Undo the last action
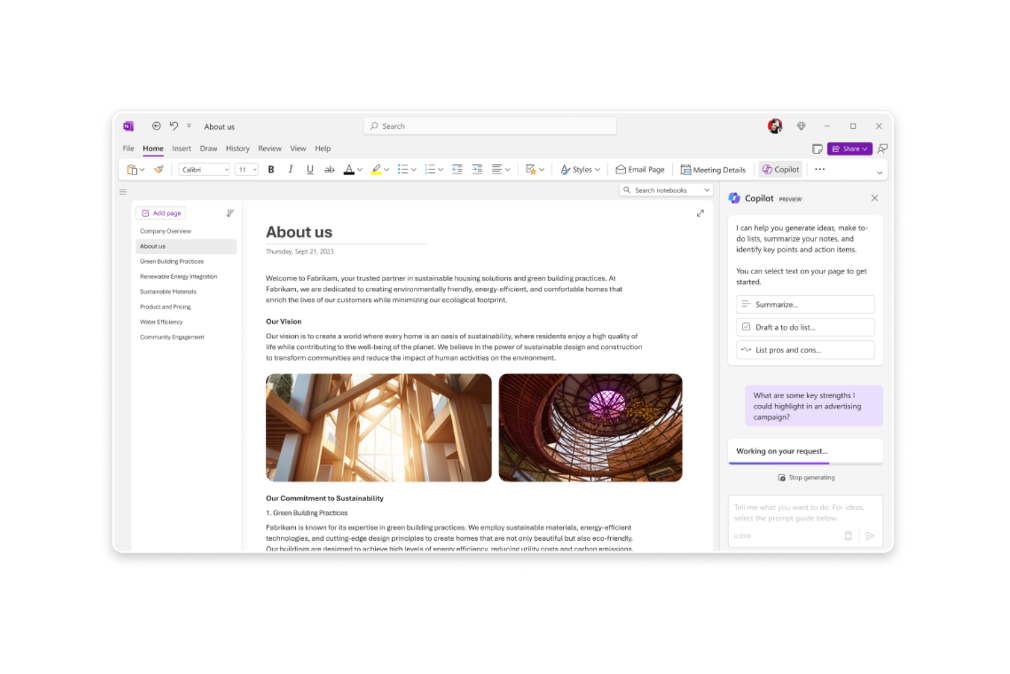The height and width of the screenshot is (674, 1010). [173, 126]
